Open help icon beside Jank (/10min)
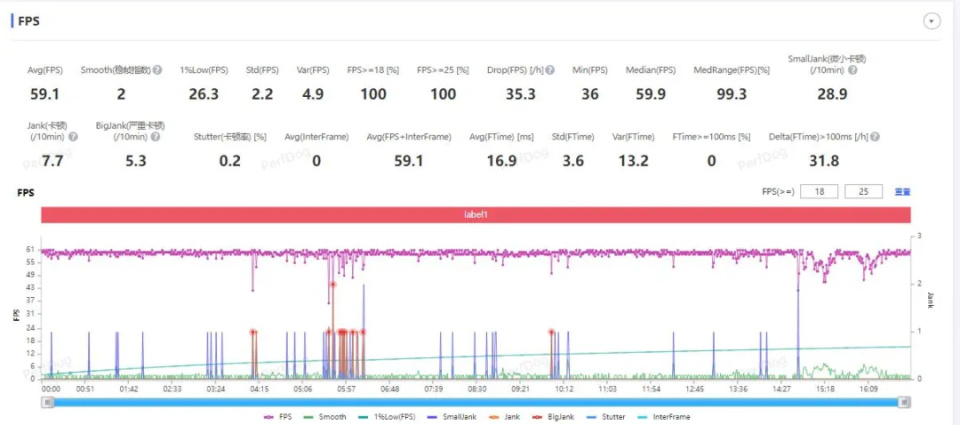 point(73,137)
